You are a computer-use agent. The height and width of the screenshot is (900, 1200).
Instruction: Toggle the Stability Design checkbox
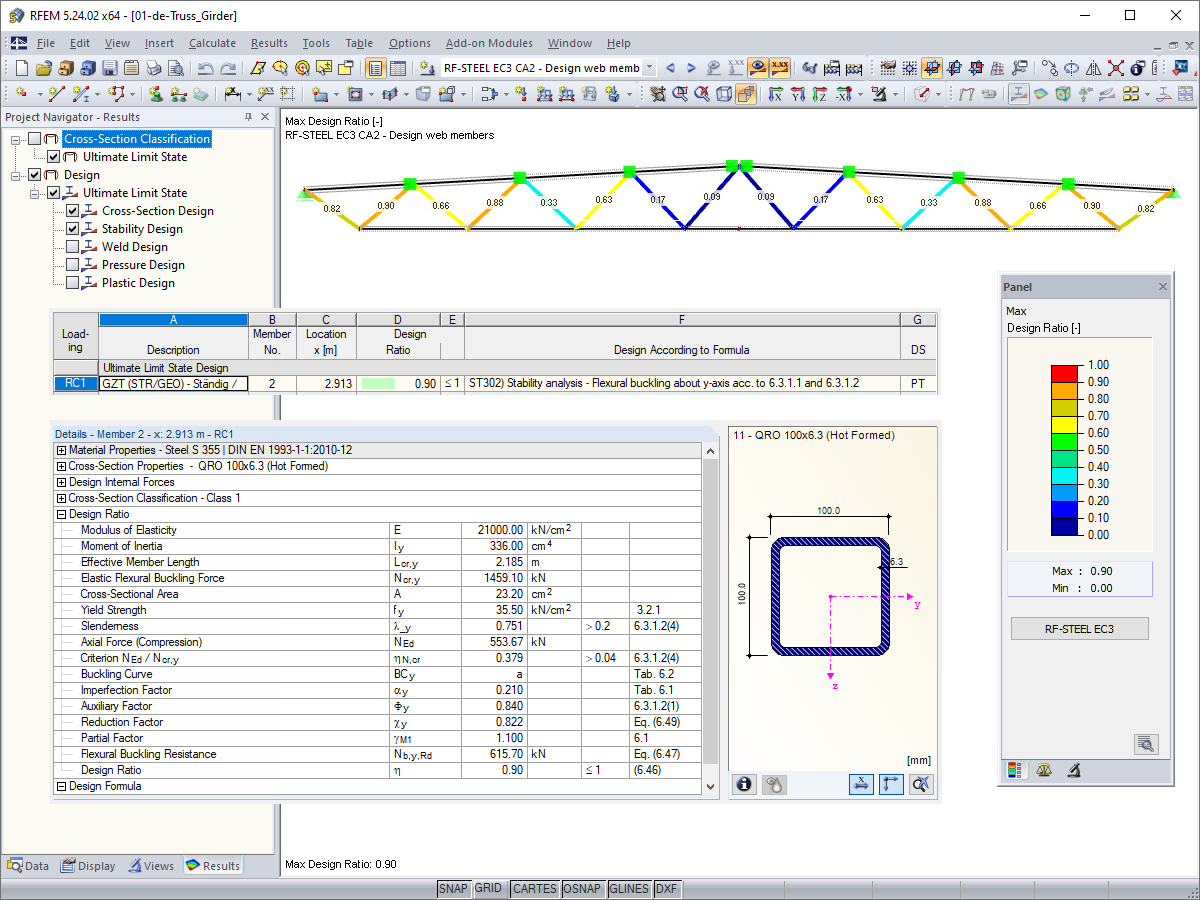[x=73, y=229]
